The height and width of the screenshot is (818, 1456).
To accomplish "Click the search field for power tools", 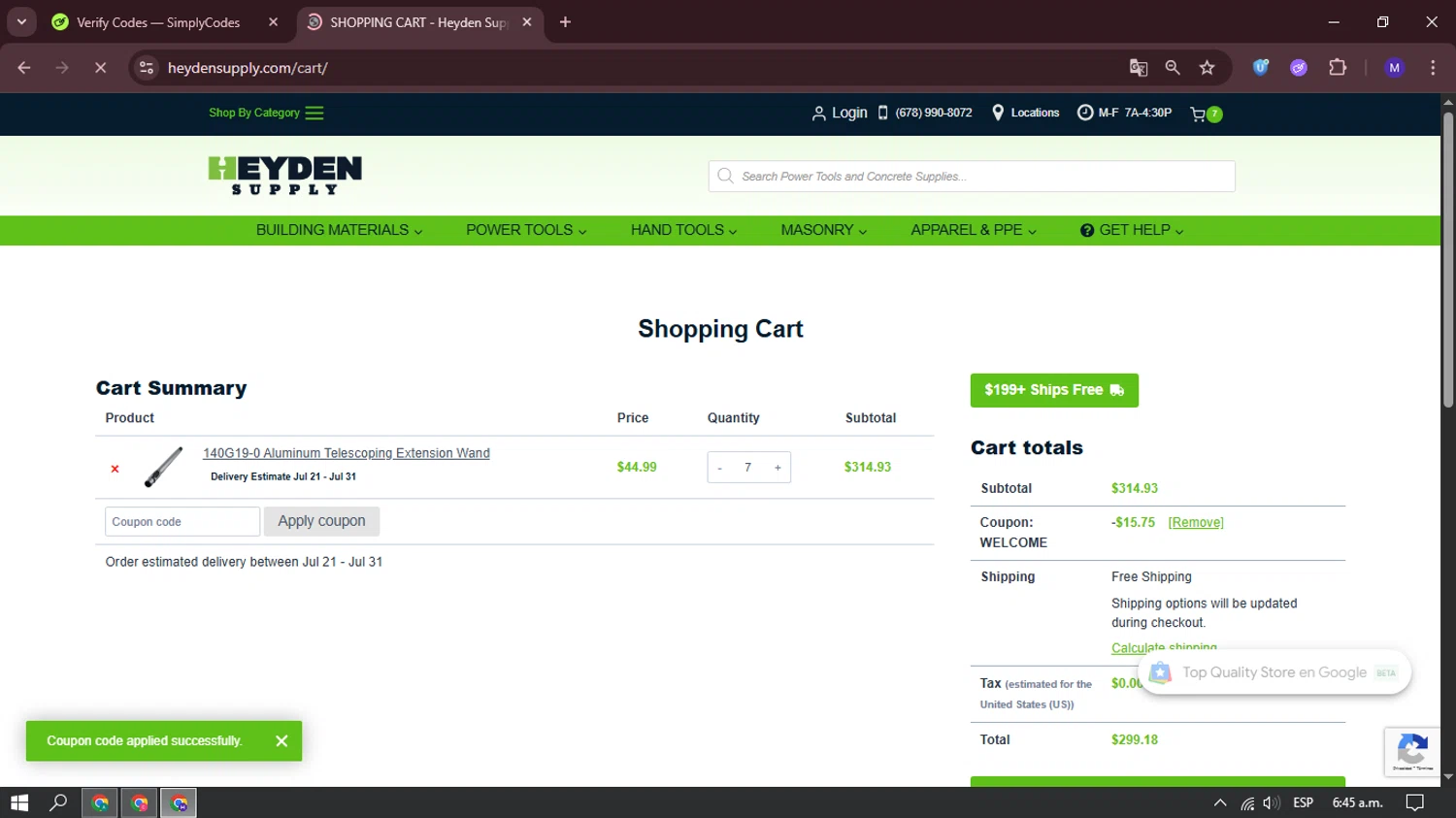I will coord(972,176).
